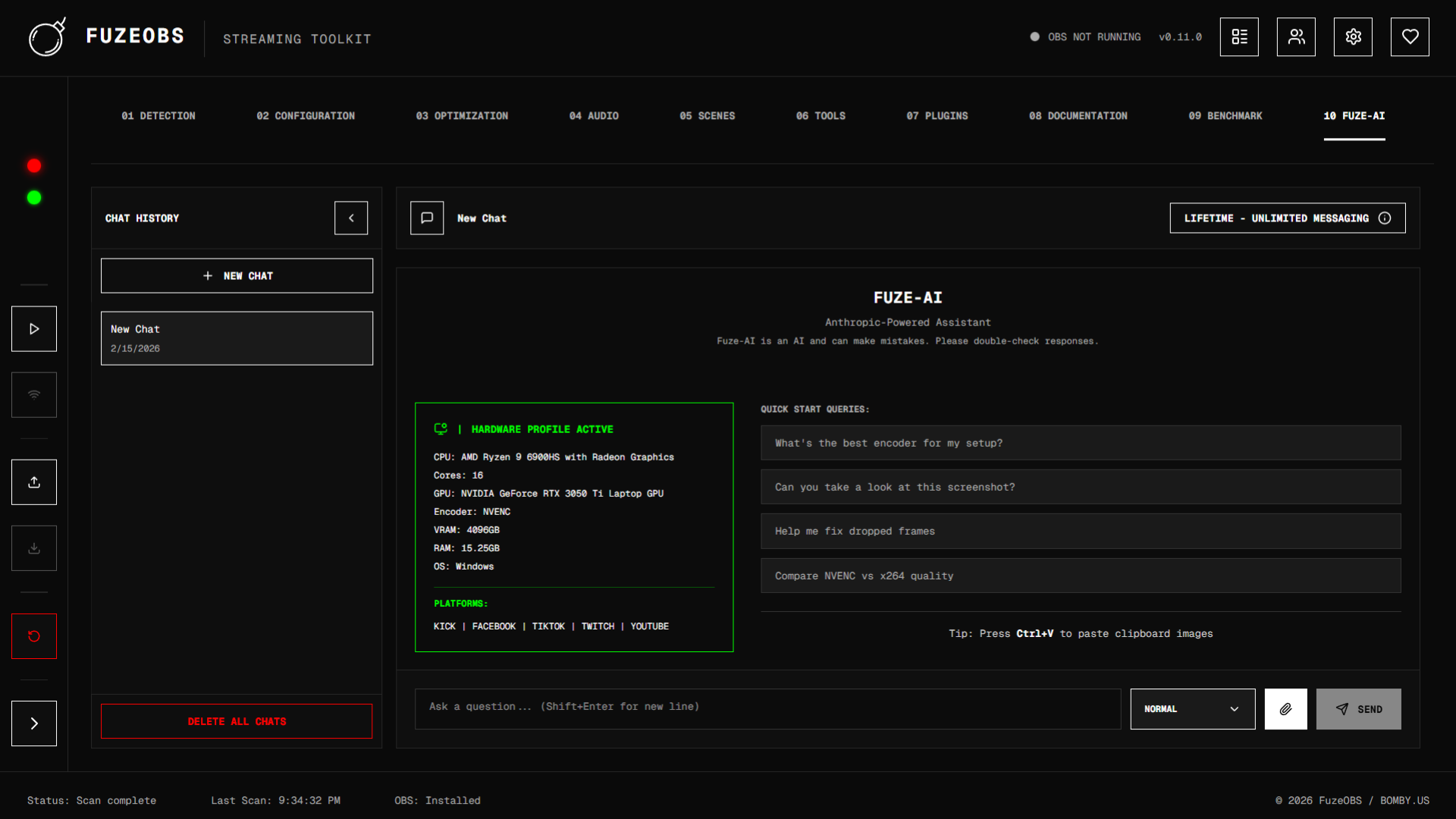Collapse the Chat History panel
This screenshot has width=1456, height=819.
[x=350, y=218]
